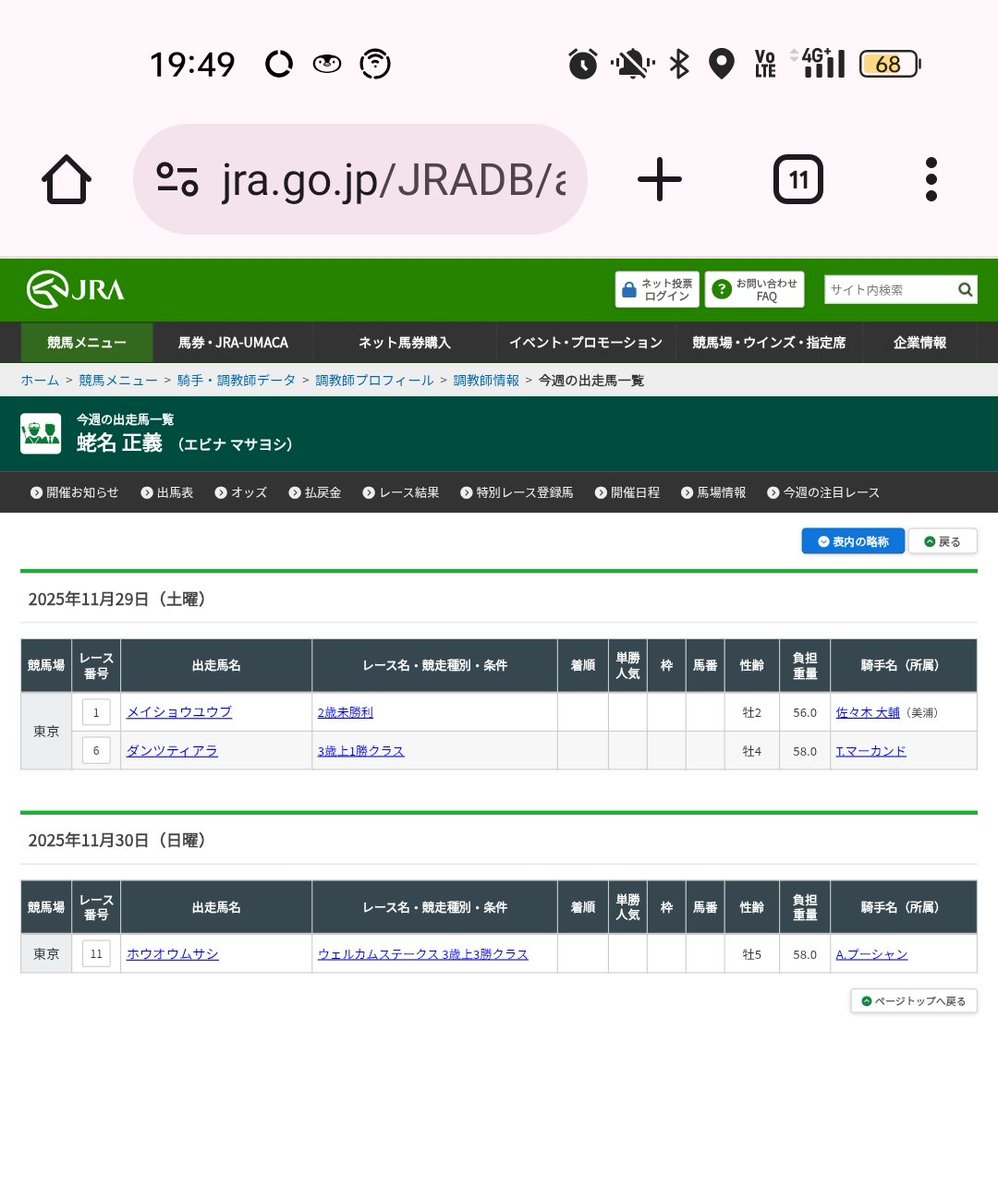Tap the browser home icon
This screenshot has height=1200, width=998.
coord(65,179)
